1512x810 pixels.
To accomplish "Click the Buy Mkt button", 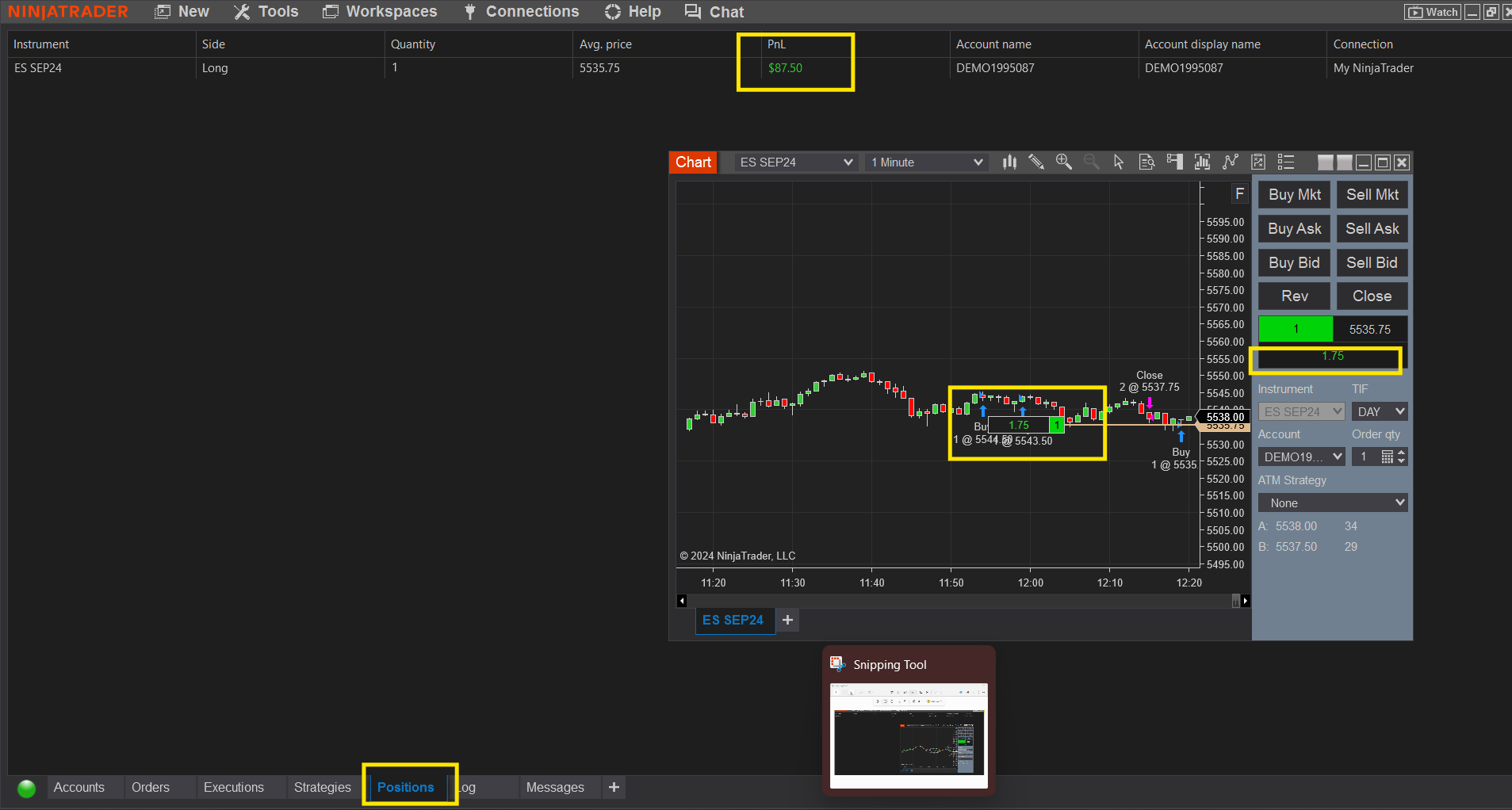I will point(1295,195).
